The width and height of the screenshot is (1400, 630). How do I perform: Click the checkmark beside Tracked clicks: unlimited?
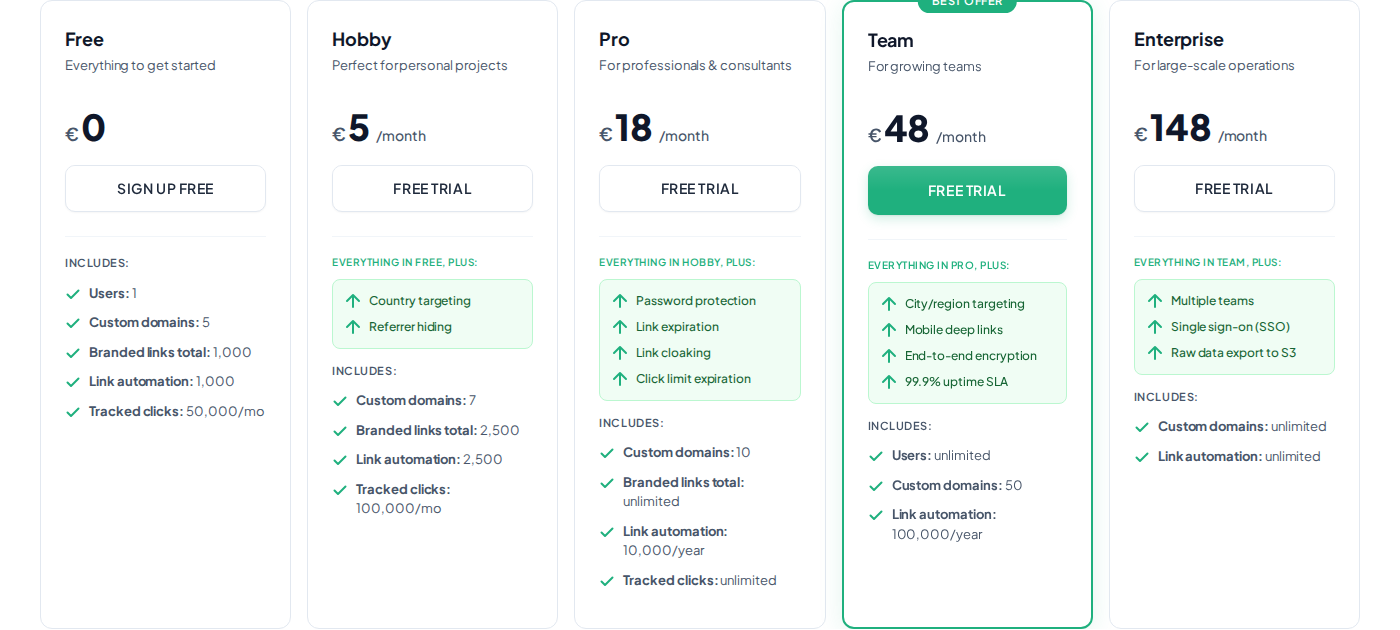(606, 580)
